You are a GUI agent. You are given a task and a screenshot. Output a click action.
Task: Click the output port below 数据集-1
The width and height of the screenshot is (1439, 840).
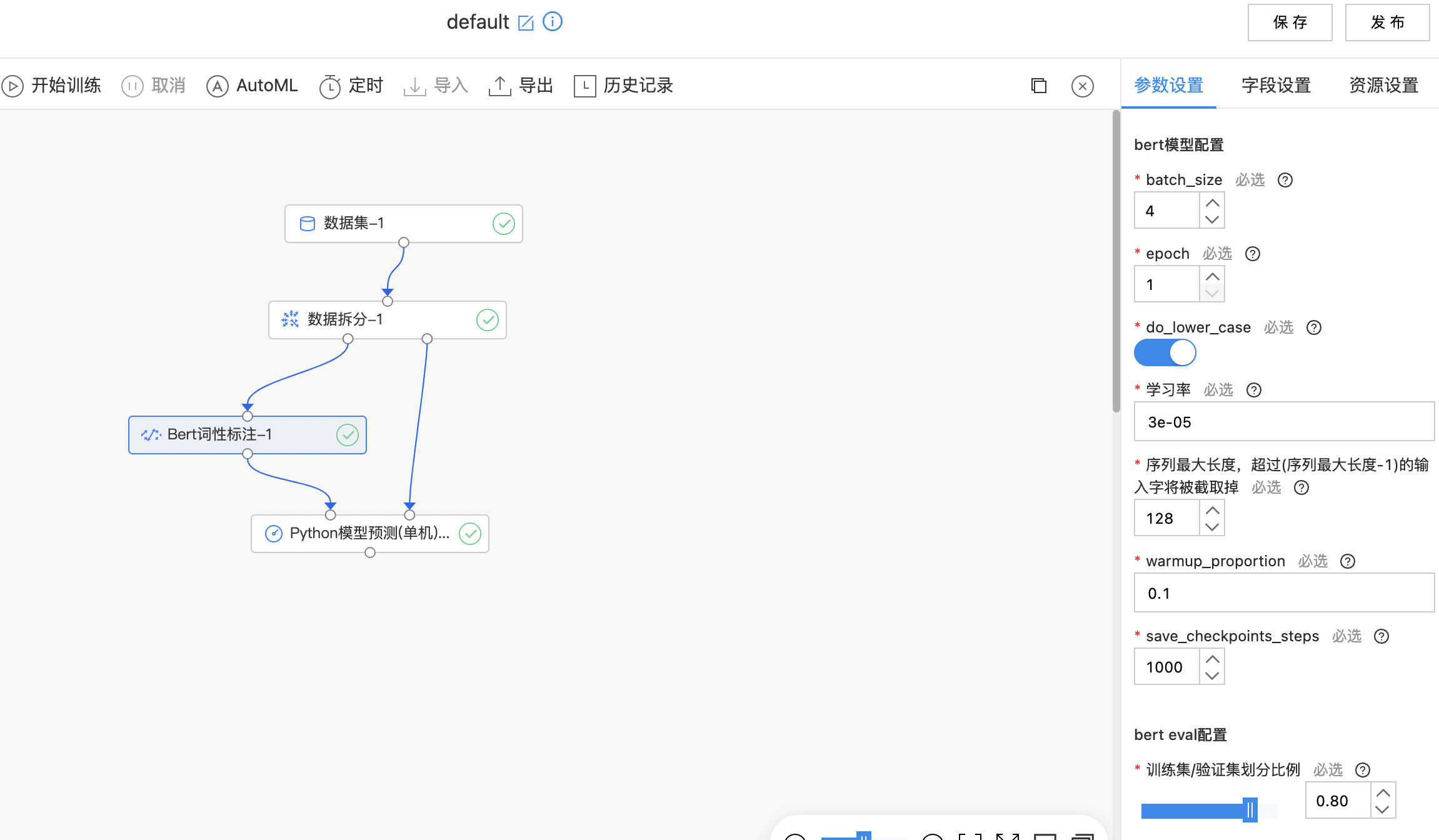pyautogui.click(x=404, y=242)
